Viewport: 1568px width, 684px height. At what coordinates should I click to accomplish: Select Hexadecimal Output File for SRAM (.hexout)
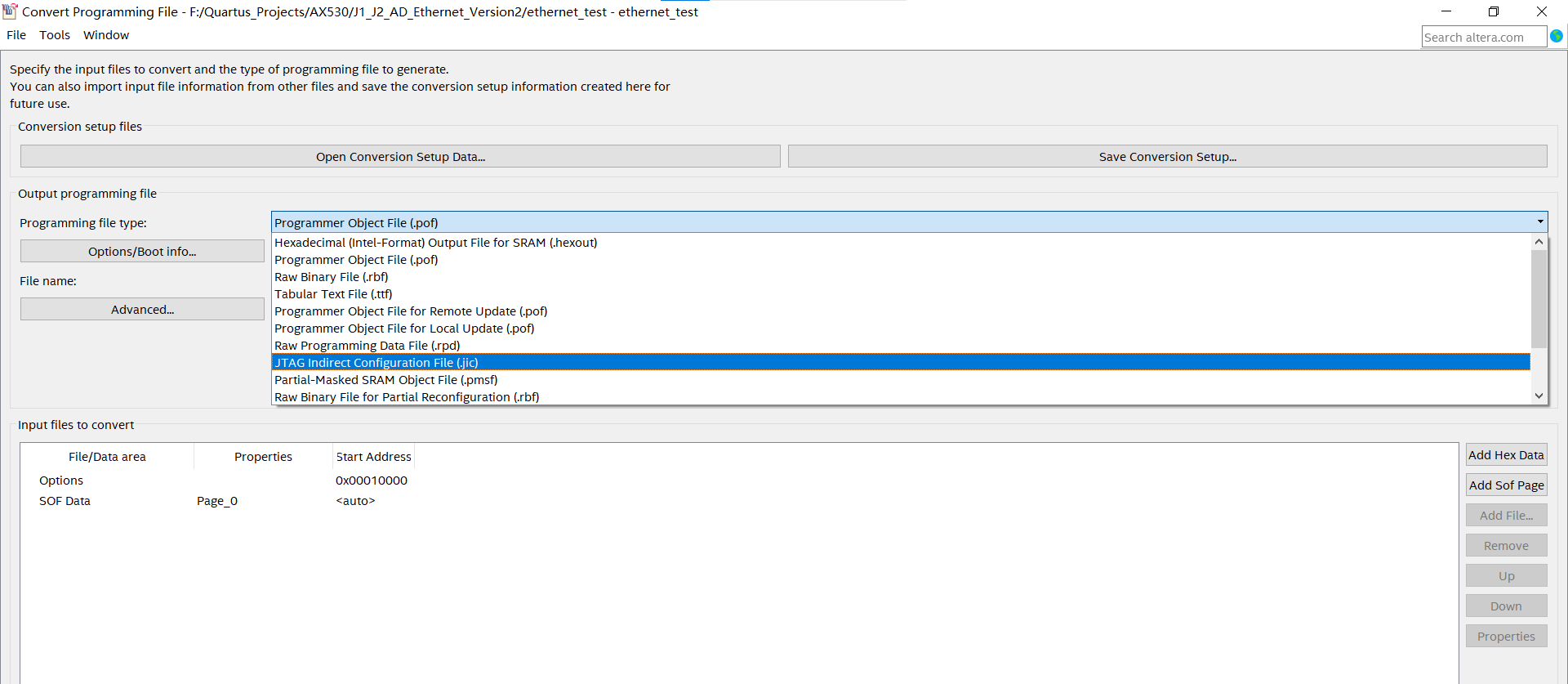[x=435, y=243]
